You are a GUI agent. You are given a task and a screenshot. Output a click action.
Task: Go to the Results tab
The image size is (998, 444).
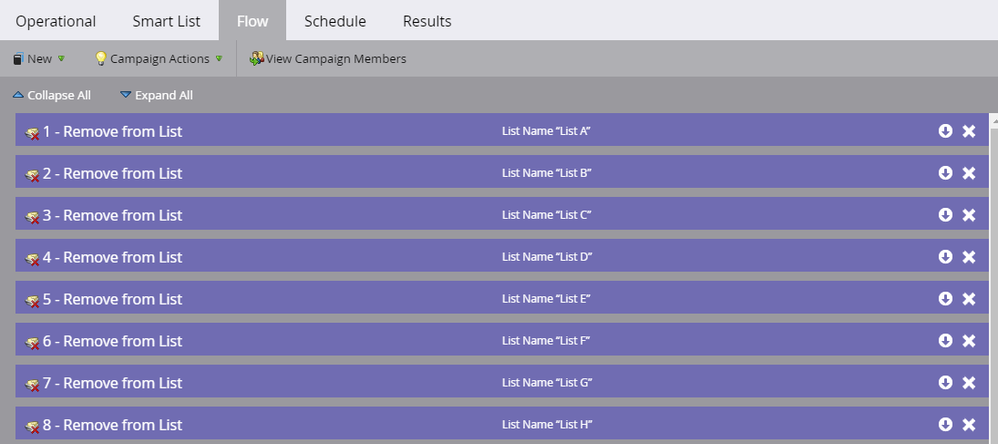tap(427, 21)
